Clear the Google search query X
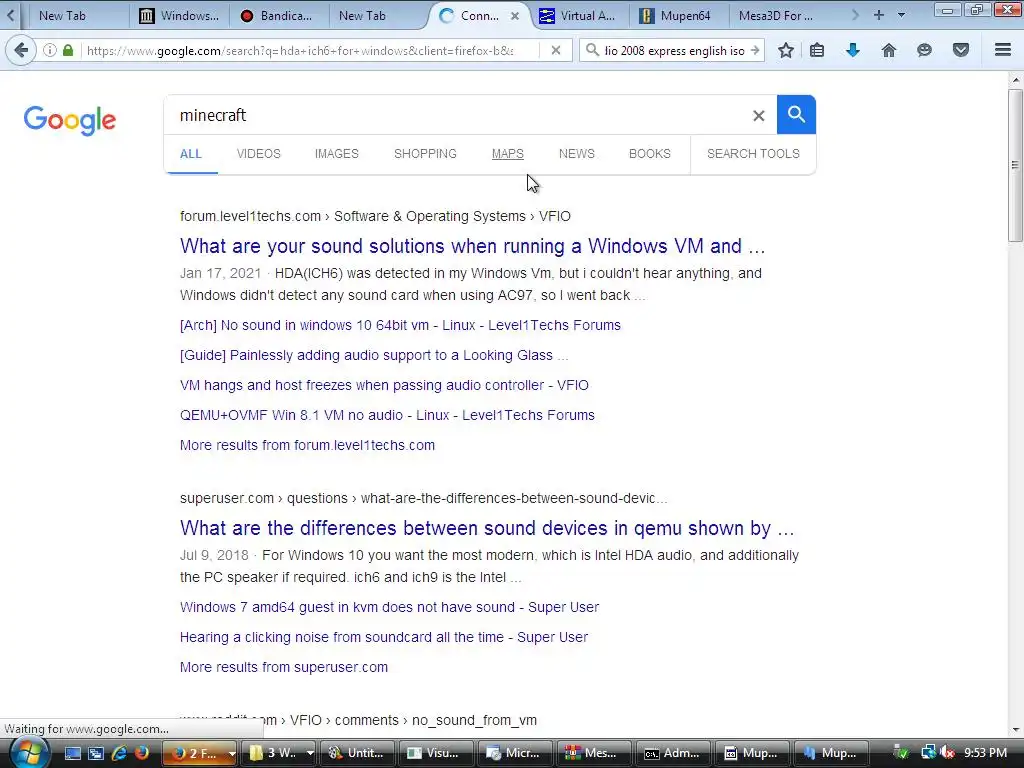1024x768 pixels. 758,116
